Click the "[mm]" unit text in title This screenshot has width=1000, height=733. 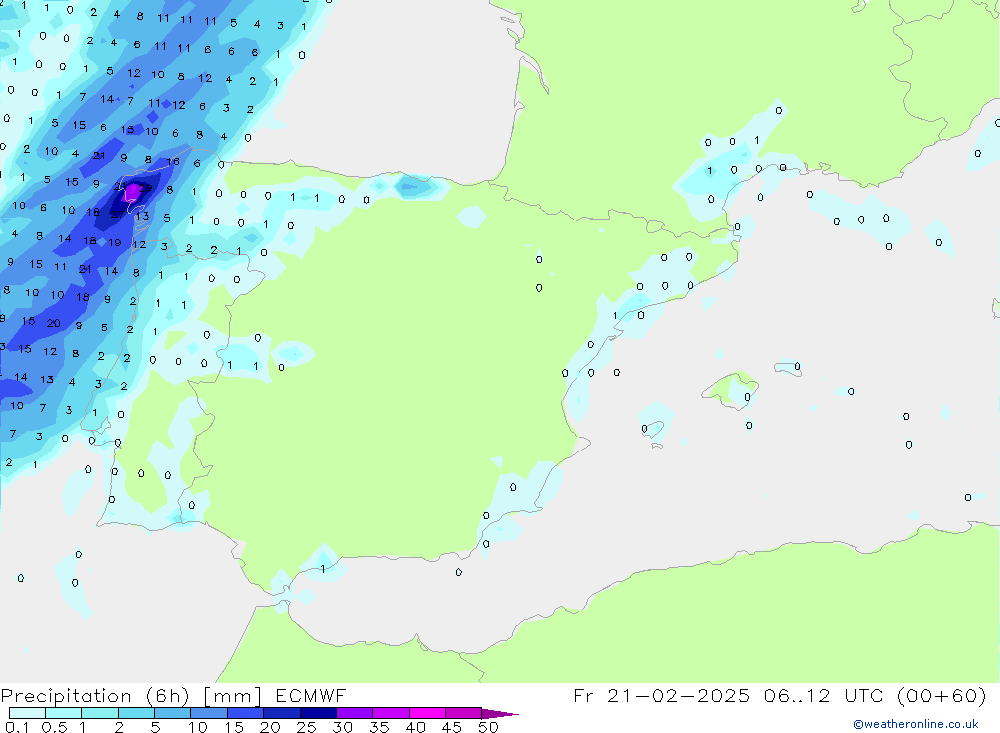pos(232,696)
